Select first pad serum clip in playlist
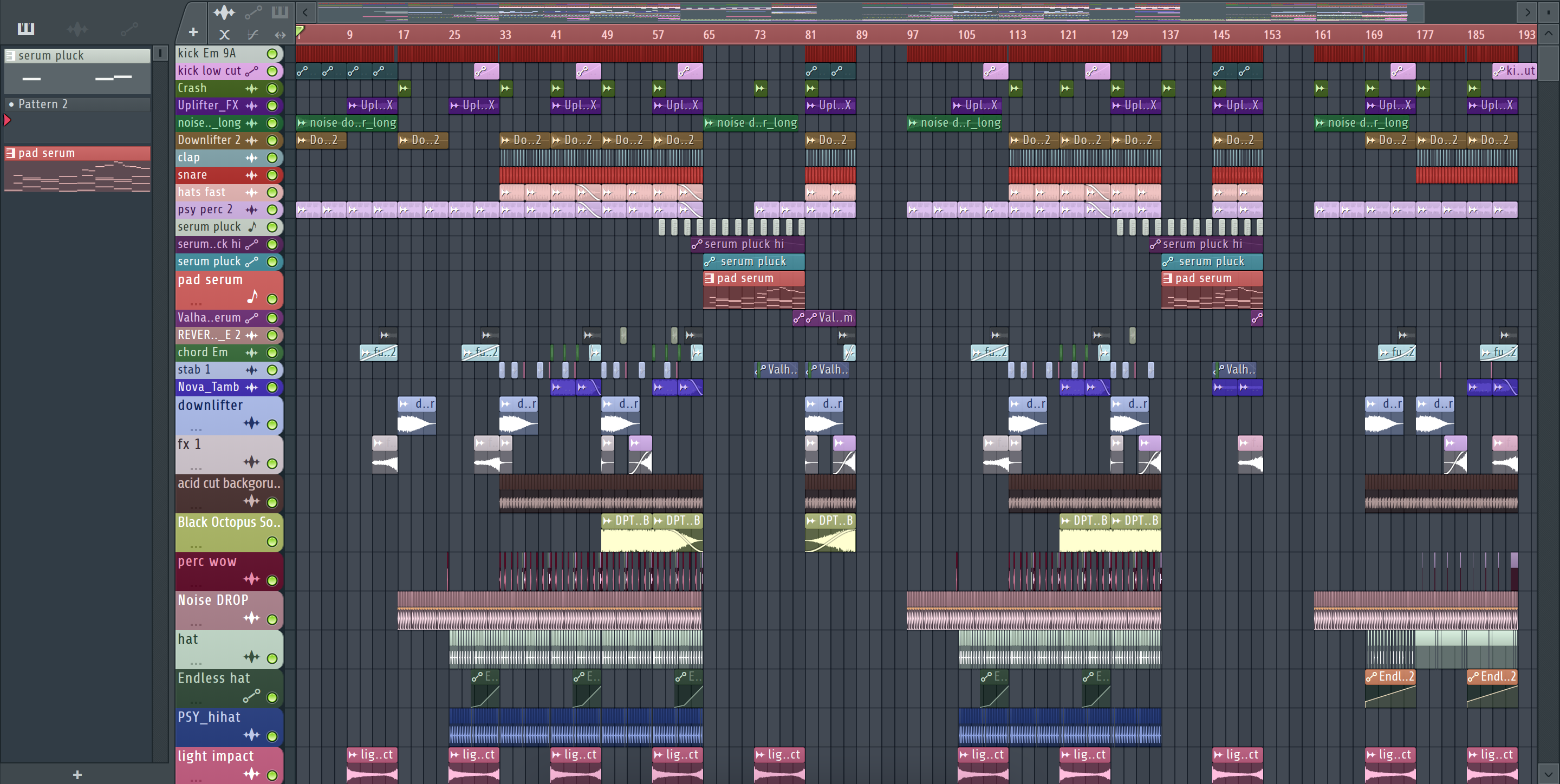Viewport: 1560px width, 784px height. (754, 289)
